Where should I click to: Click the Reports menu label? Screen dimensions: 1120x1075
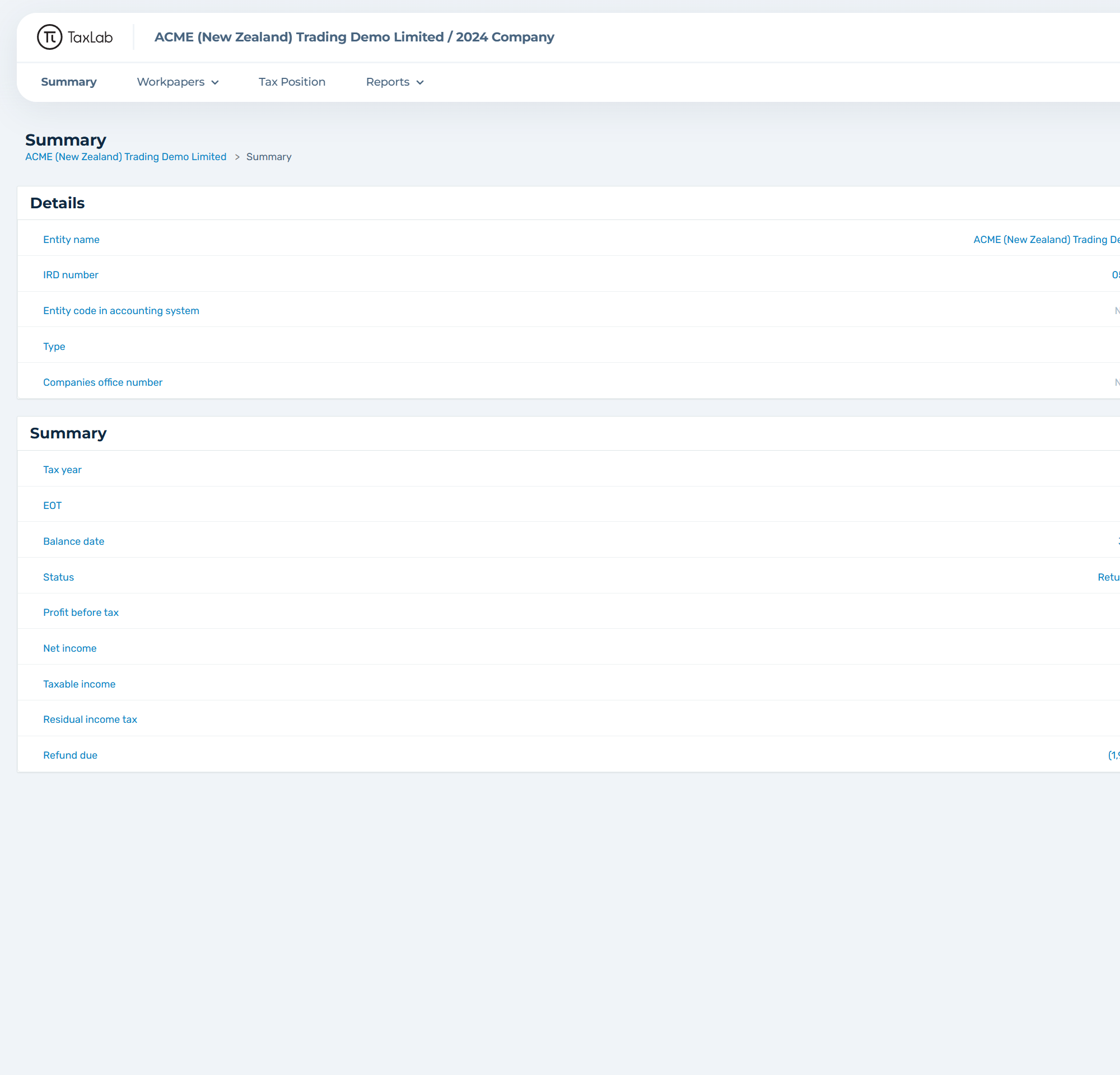(388, 82)
